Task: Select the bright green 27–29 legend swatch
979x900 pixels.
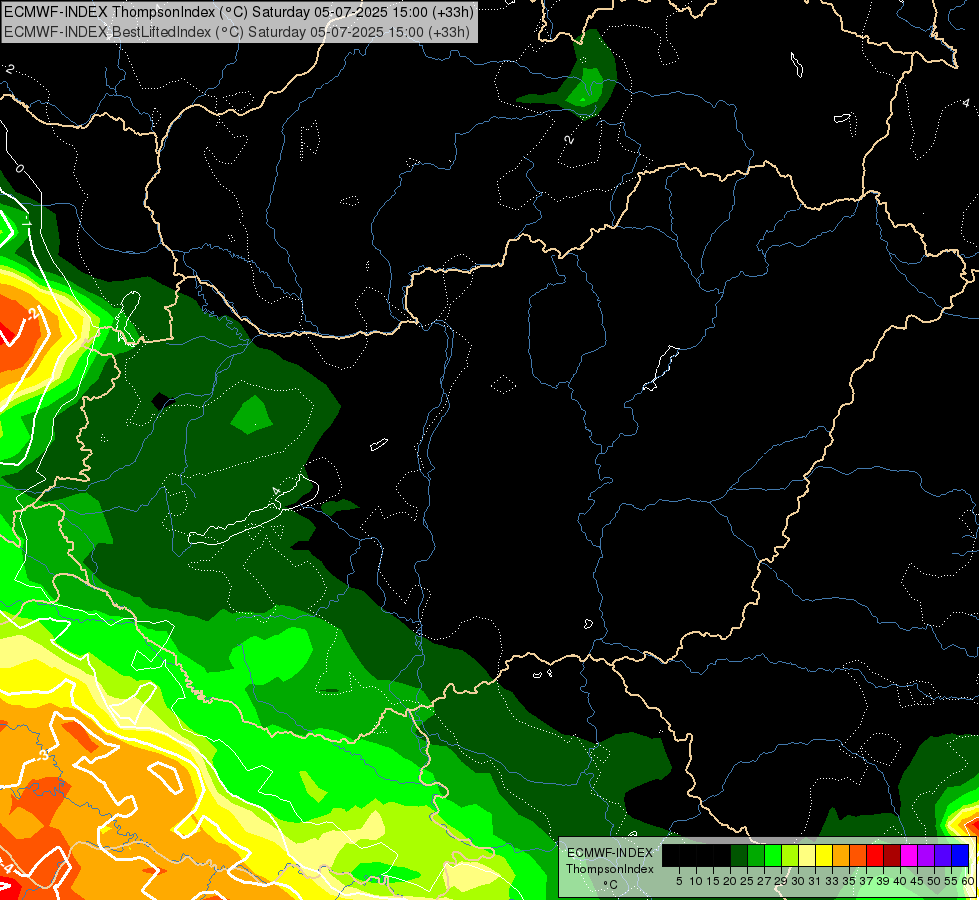Action: click(x=773, y=855)
